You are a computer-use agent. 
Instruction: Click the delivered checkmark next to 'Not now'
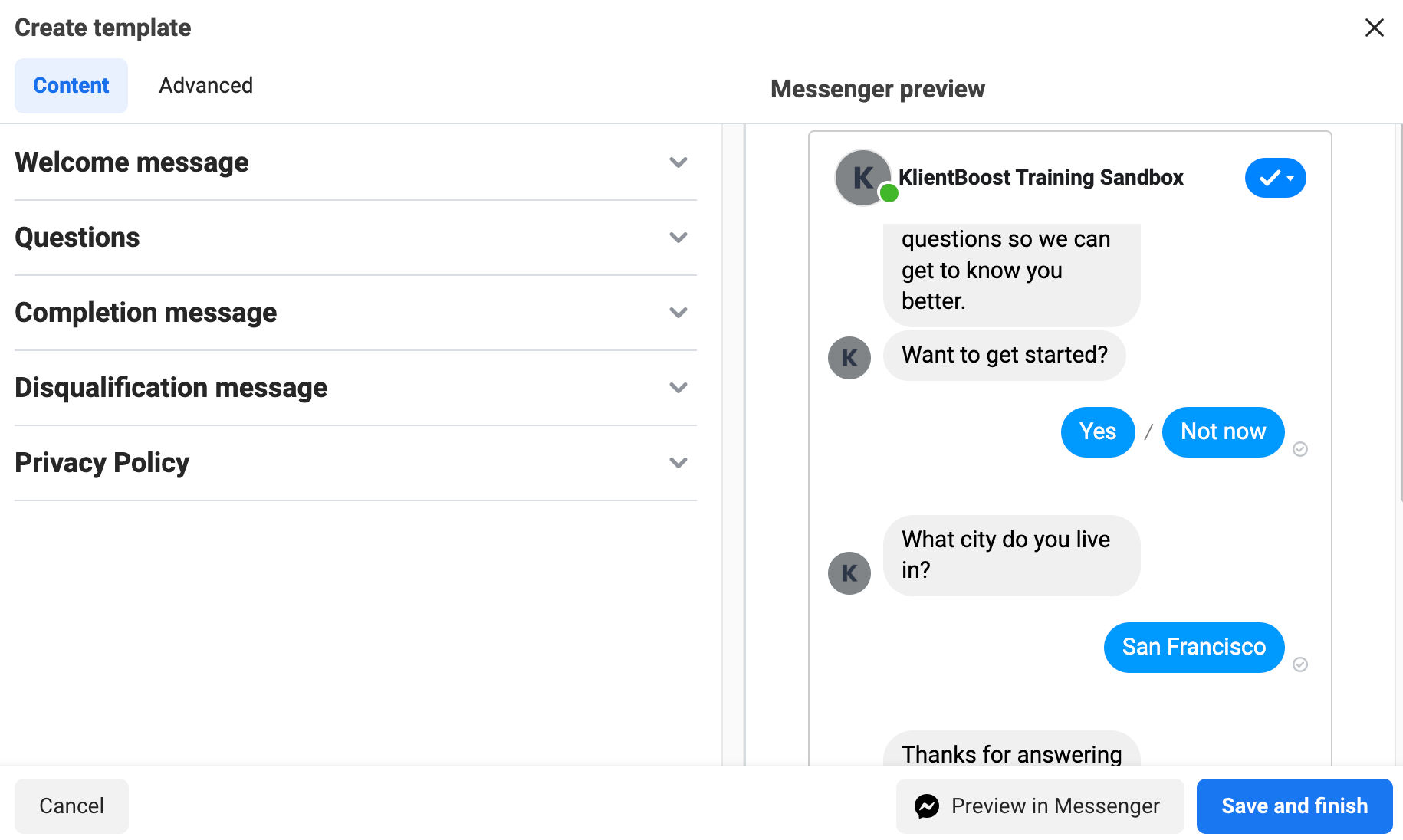1300,449
